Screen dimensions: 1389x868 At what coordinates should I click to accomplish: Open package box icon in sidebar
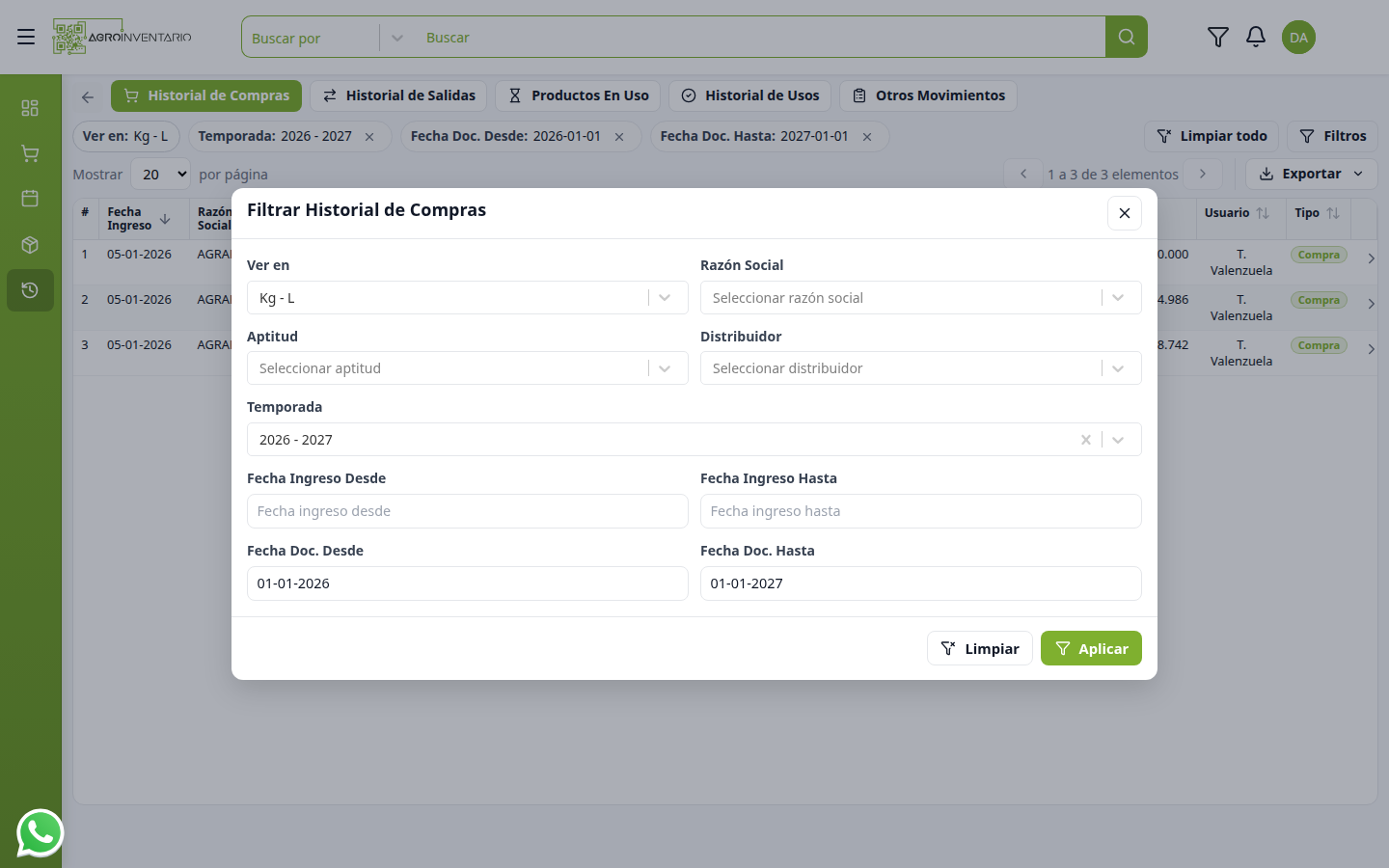point(30,244)
